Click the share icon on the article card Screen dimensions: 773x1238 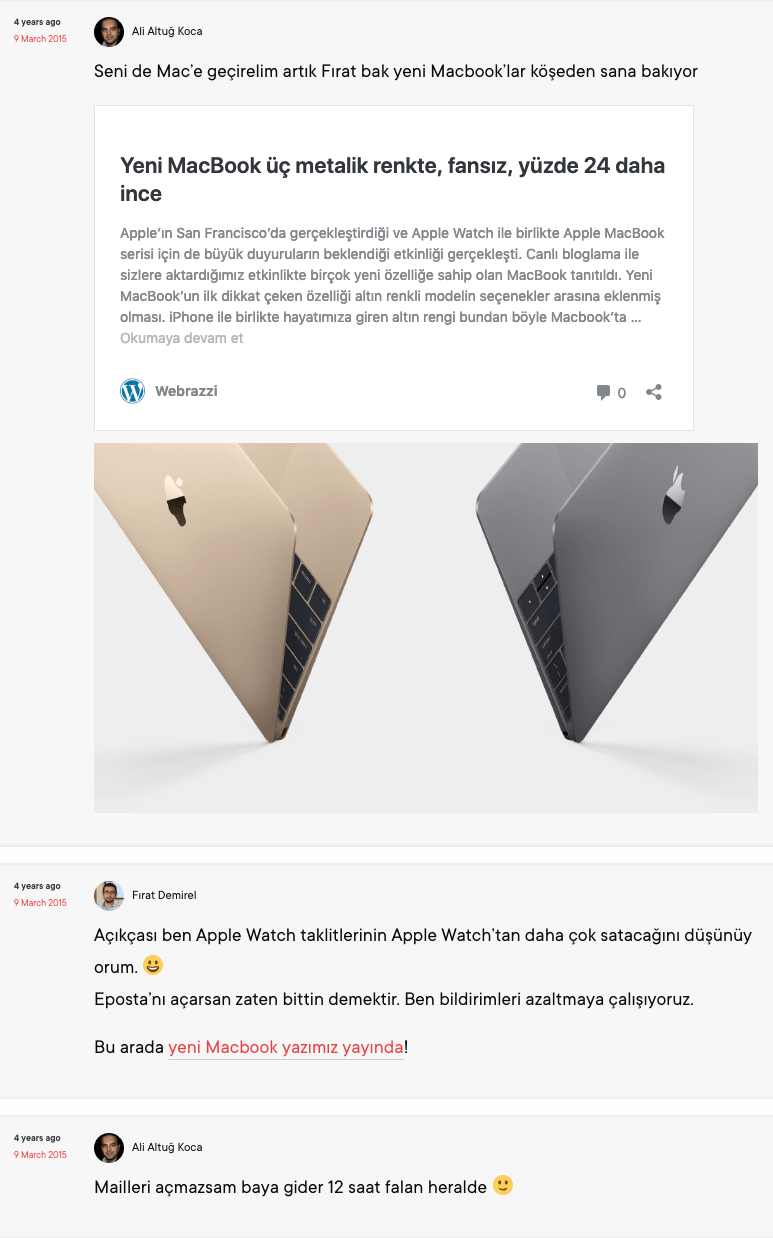[654, 392]
